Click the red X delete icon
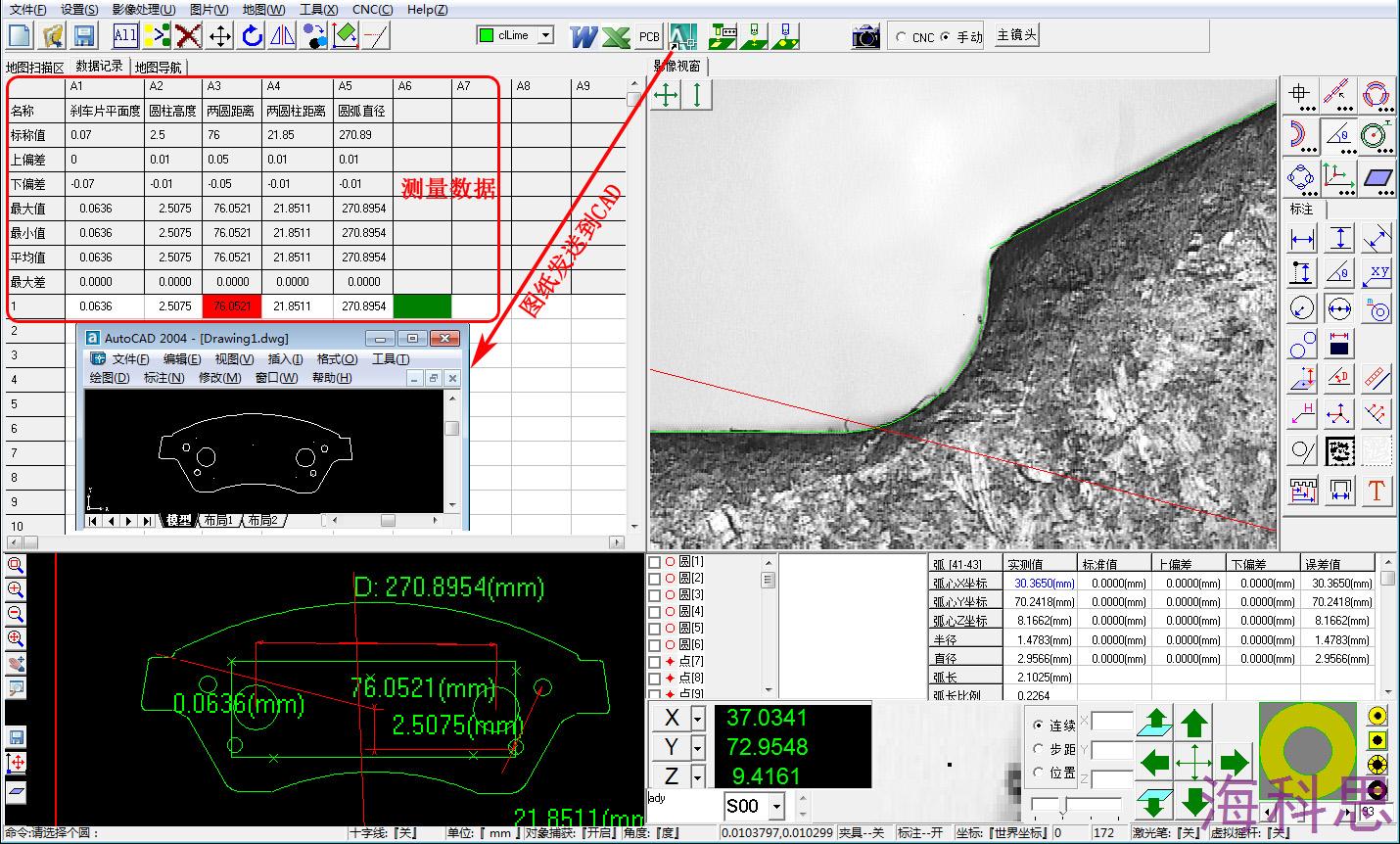 click(x=188, y=36)
